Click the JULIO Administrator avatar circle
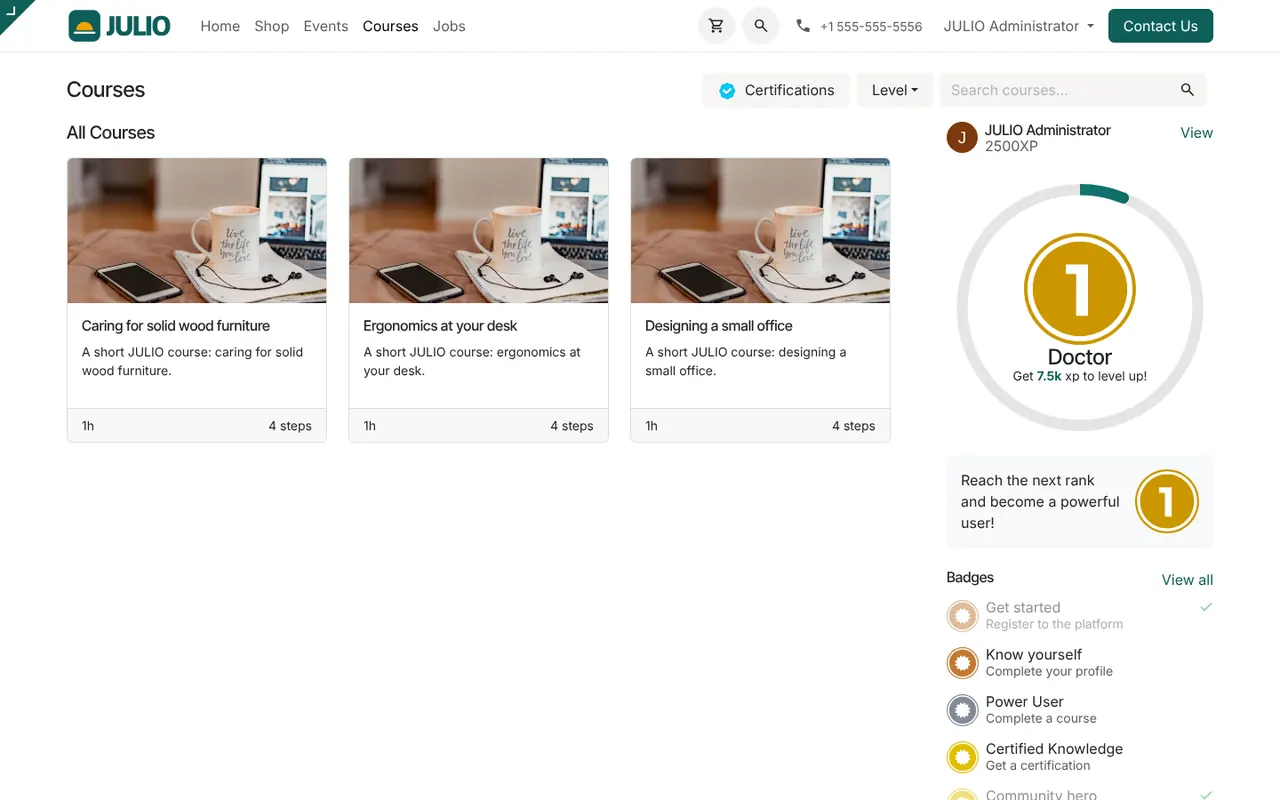Screen dimensions: 1280x800 pos(962,138)
